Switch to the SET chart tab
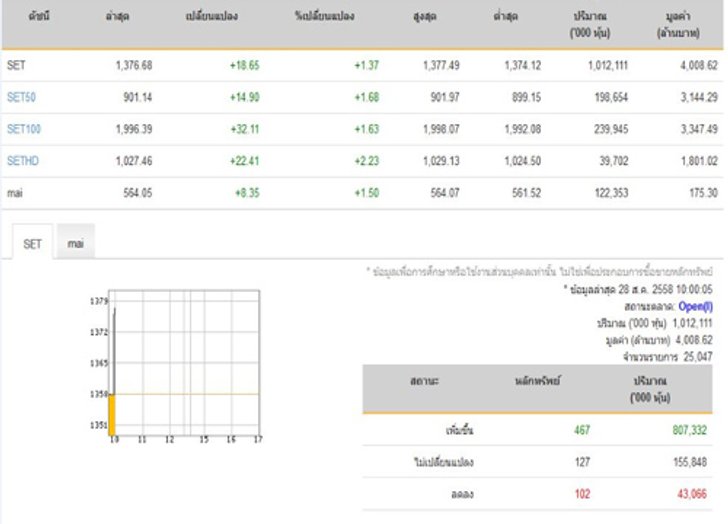The width and height of the screenshot is (728, 524). [32, 243]
